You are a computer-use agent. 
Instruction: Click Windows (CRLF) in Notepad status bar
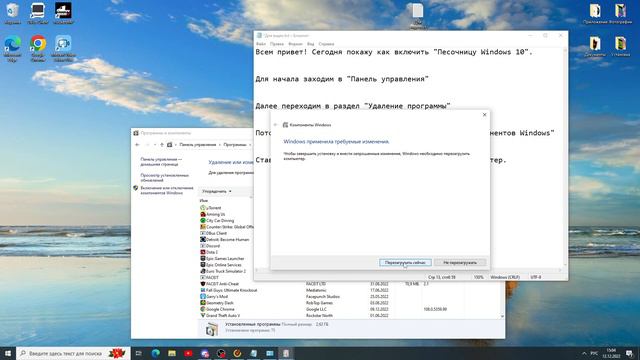point(505,277)
